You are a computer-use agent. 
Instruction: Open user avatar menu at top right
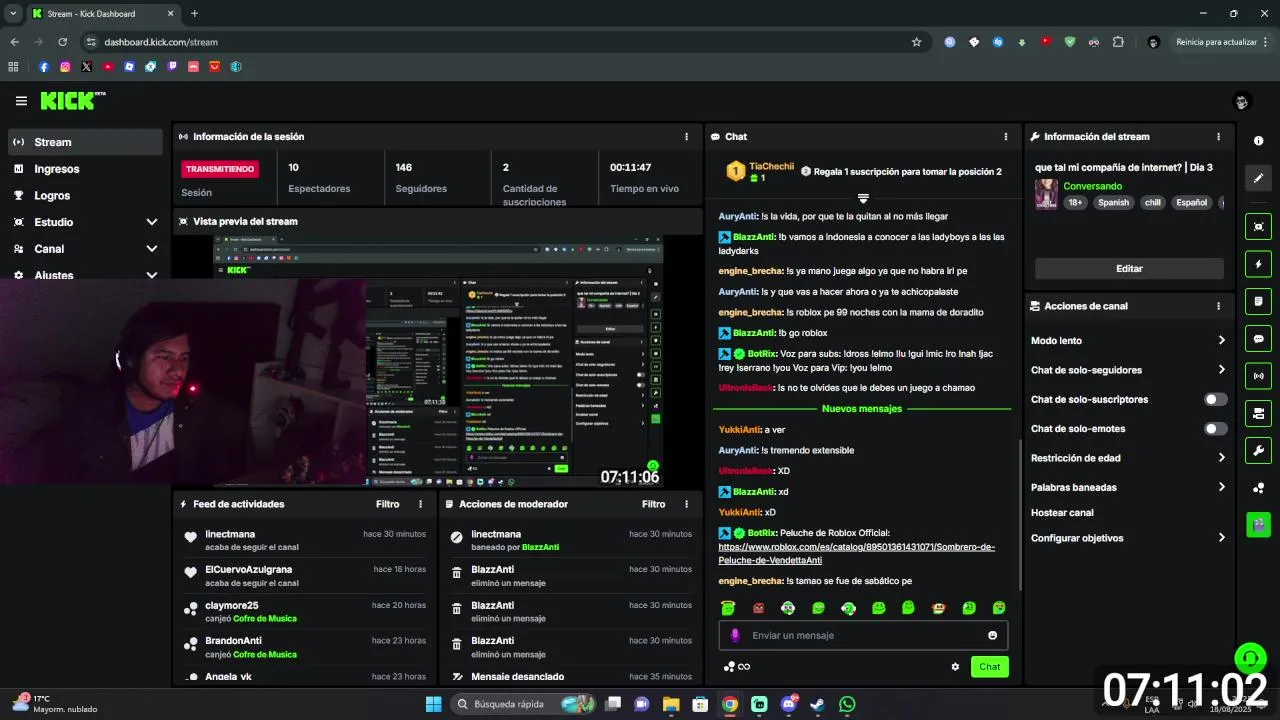pyautogui.click(x=1242, y=101)
